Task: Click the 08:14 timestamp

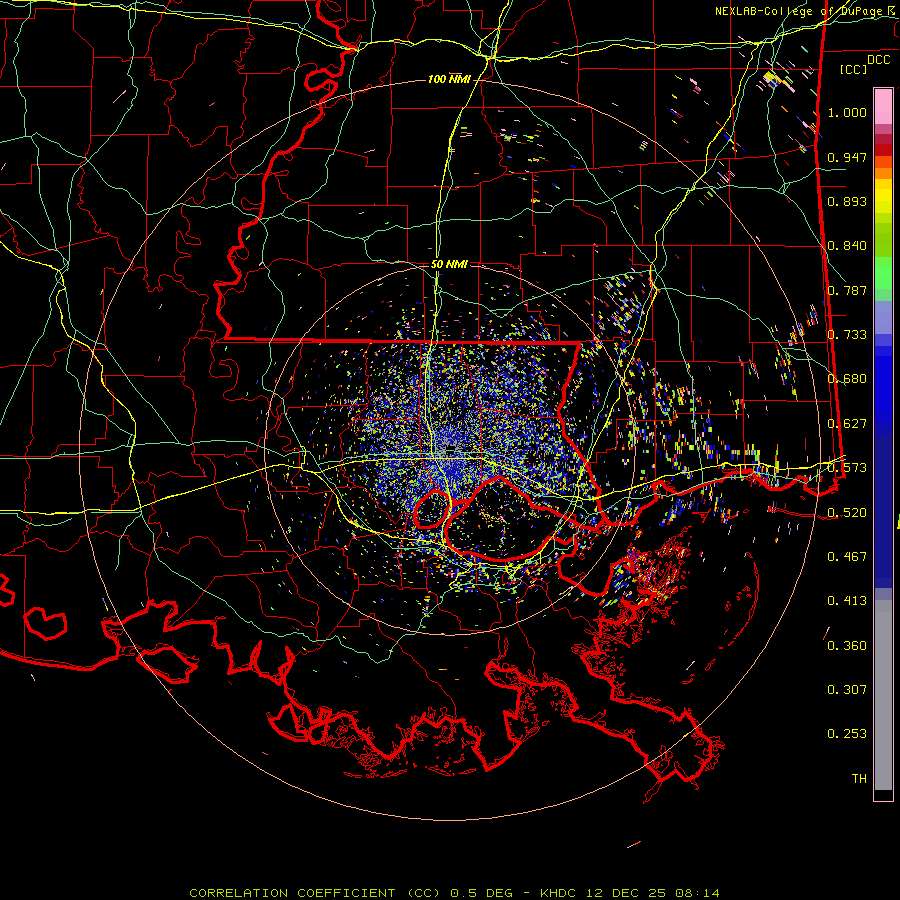Action: tap(697, 893)
